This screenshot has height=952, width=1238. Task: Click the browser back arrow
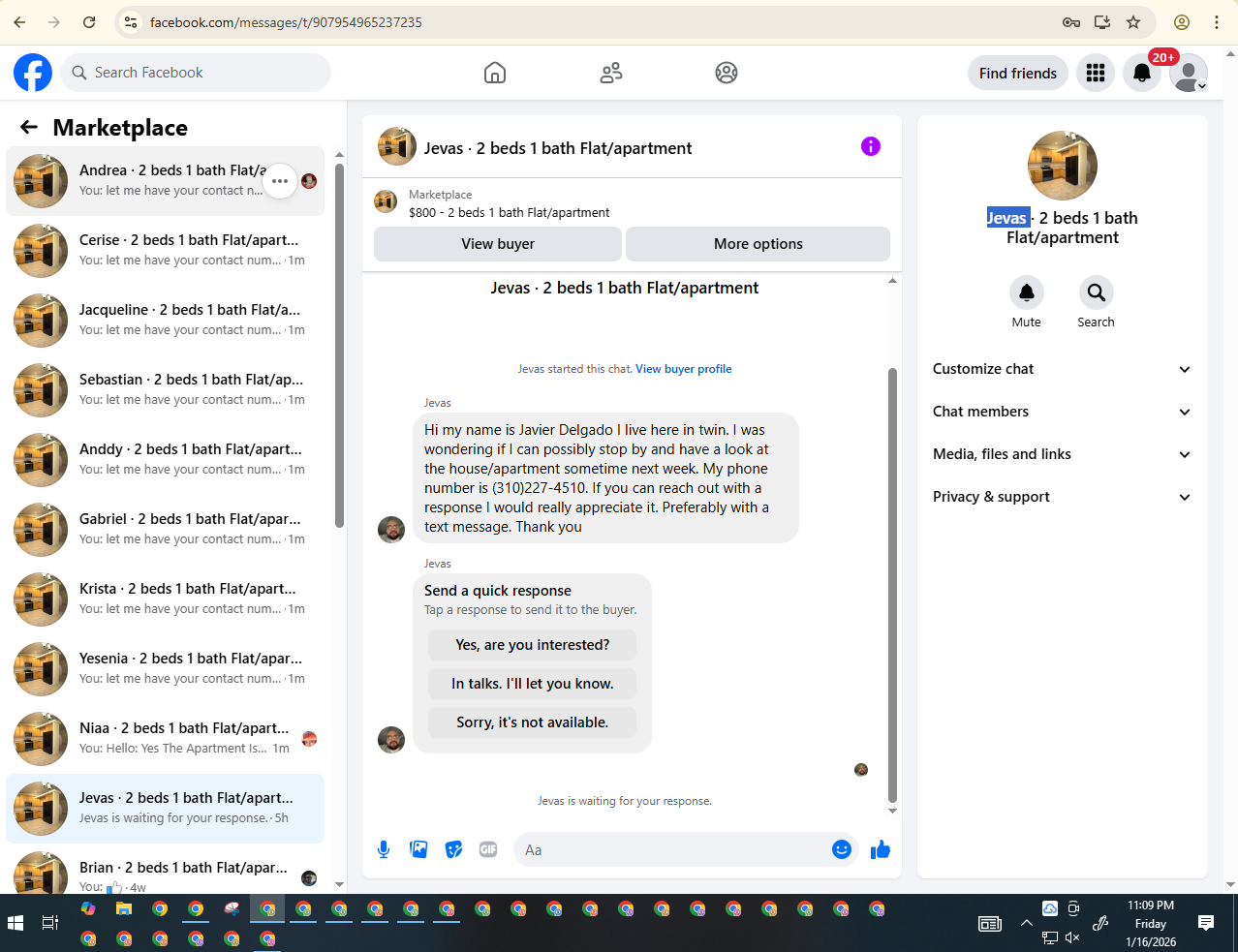click(x=19, y=22)
